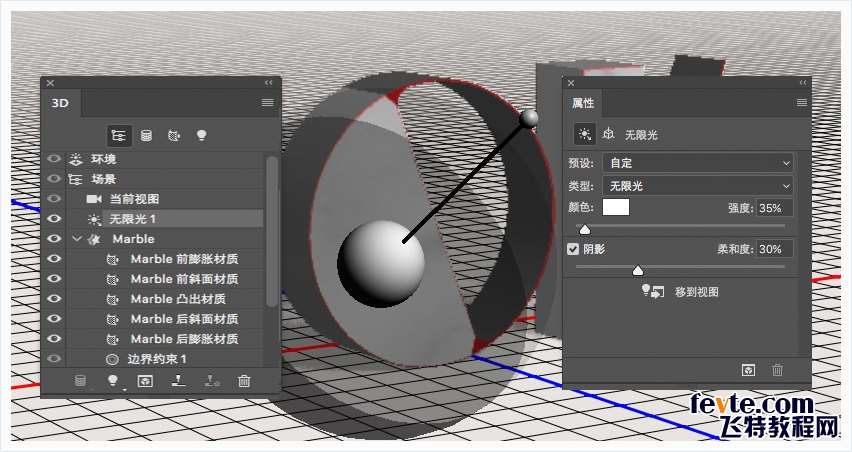Hide the Marble mesh
Screen dimensions: 852x452
tap(54, 238)
